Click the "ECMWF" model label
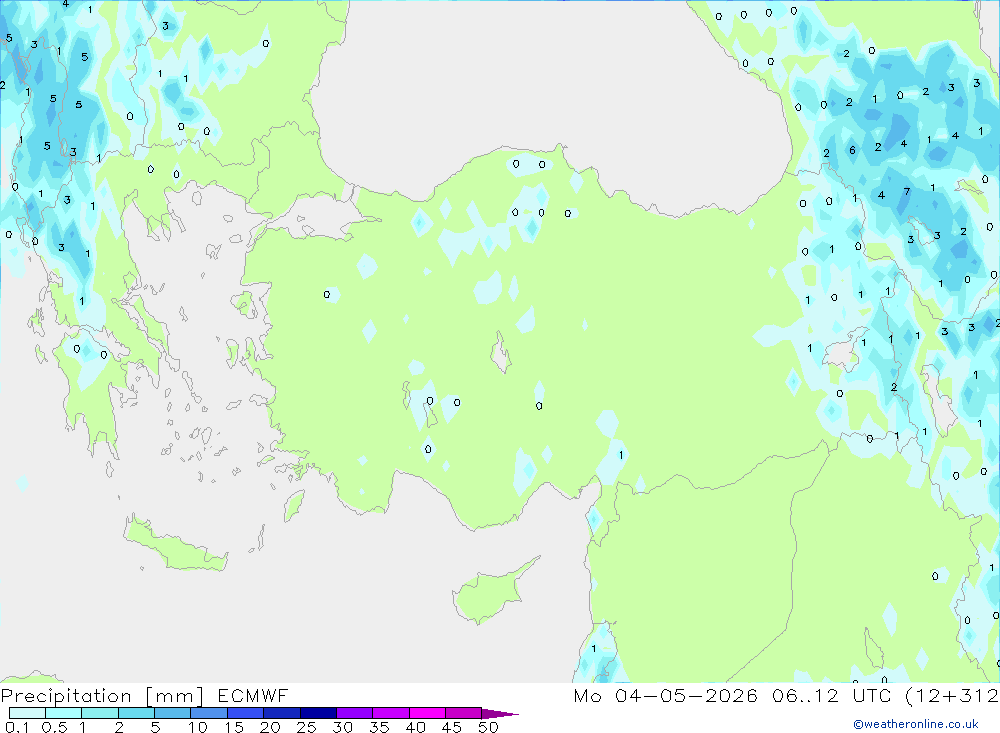Viewport: 1000px width, 733px height. pyautogui.click(x=253, y=696)
